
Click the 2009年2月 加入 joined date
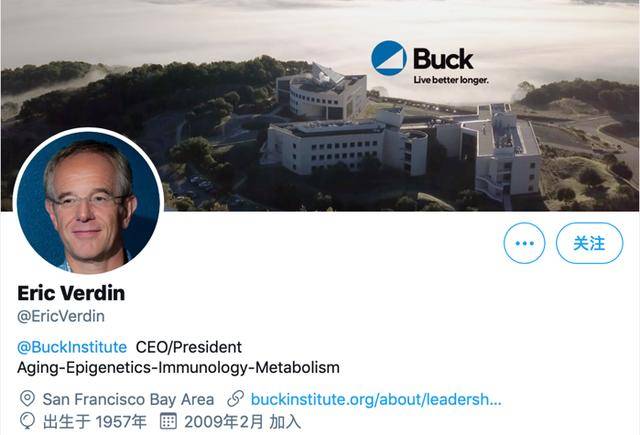pos(242,422)
